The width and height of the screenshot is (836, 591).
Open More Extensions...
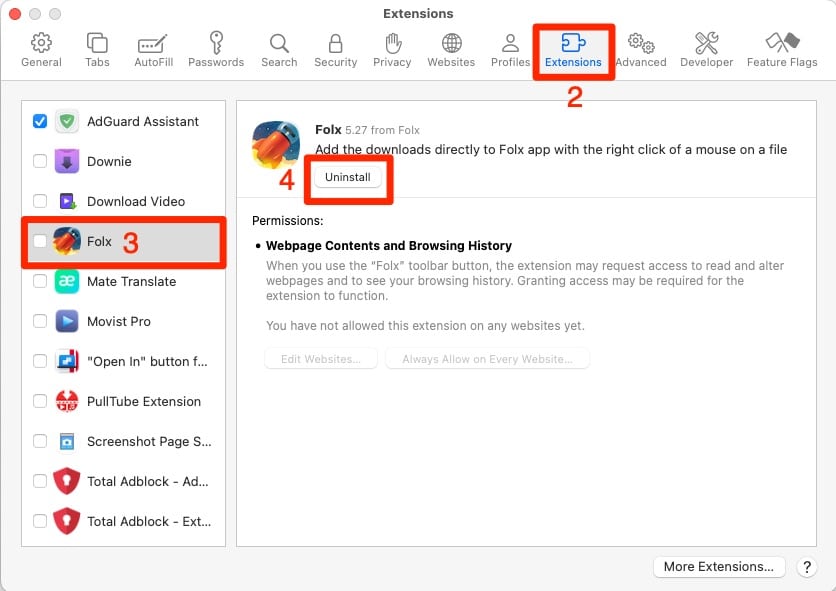(719, 566)
